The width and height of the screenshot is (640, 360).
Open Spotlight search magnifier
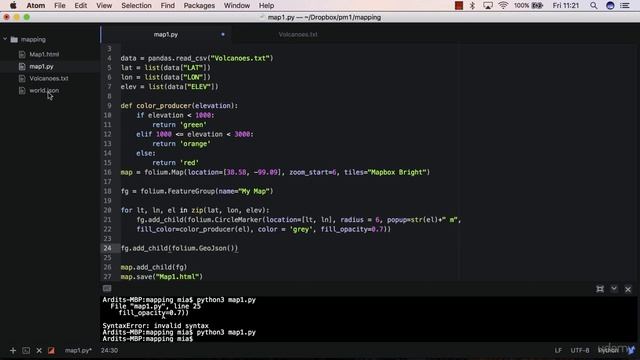593,5
